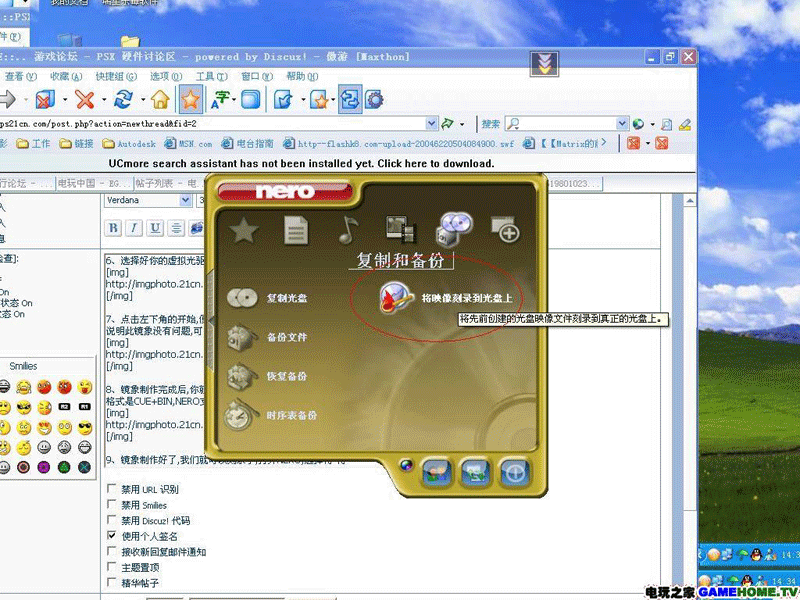Viewport: 800px width, 600px height.
Task: Enable the 禁用 URL 识别 checkbox
Action: [111, 489]
